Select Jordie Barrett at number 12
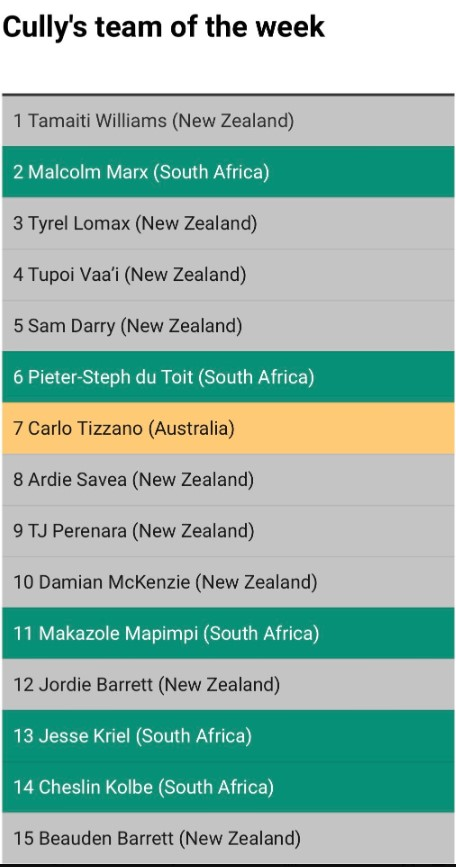This screenshot has height=867, width=456. pyautogui.click(x=228, y=685)
